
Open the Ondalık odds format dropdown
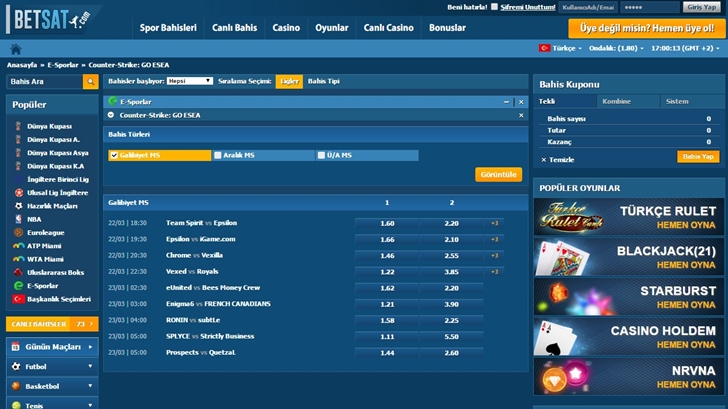pos(616,48)
